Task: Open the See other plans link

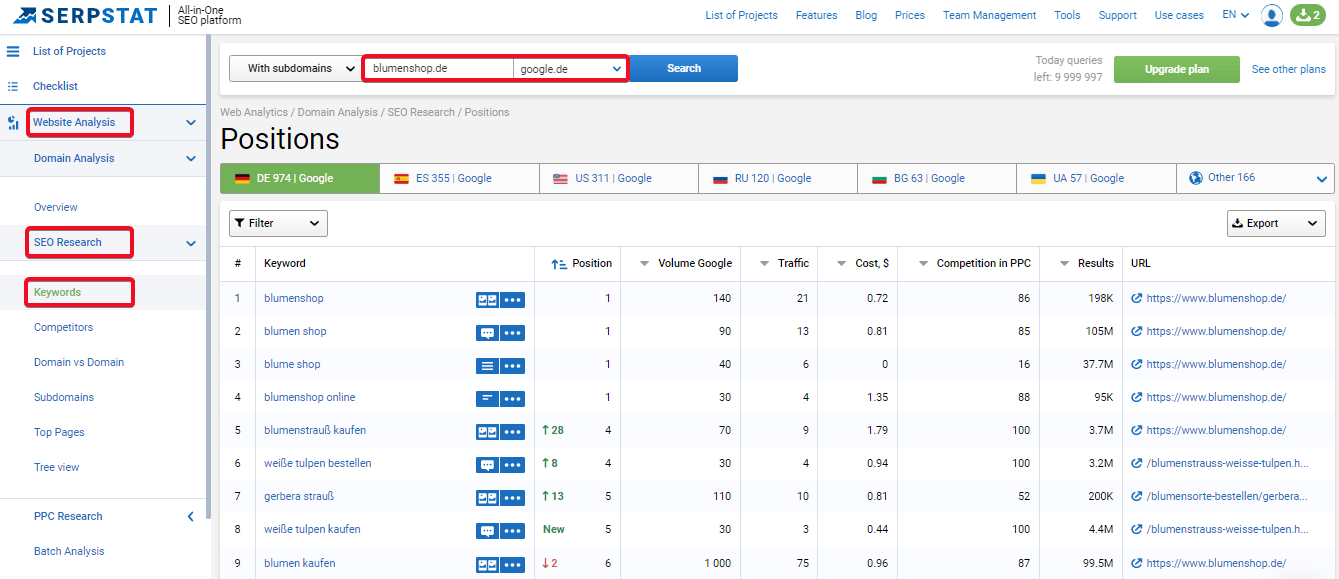Action: click(1289, 69)
